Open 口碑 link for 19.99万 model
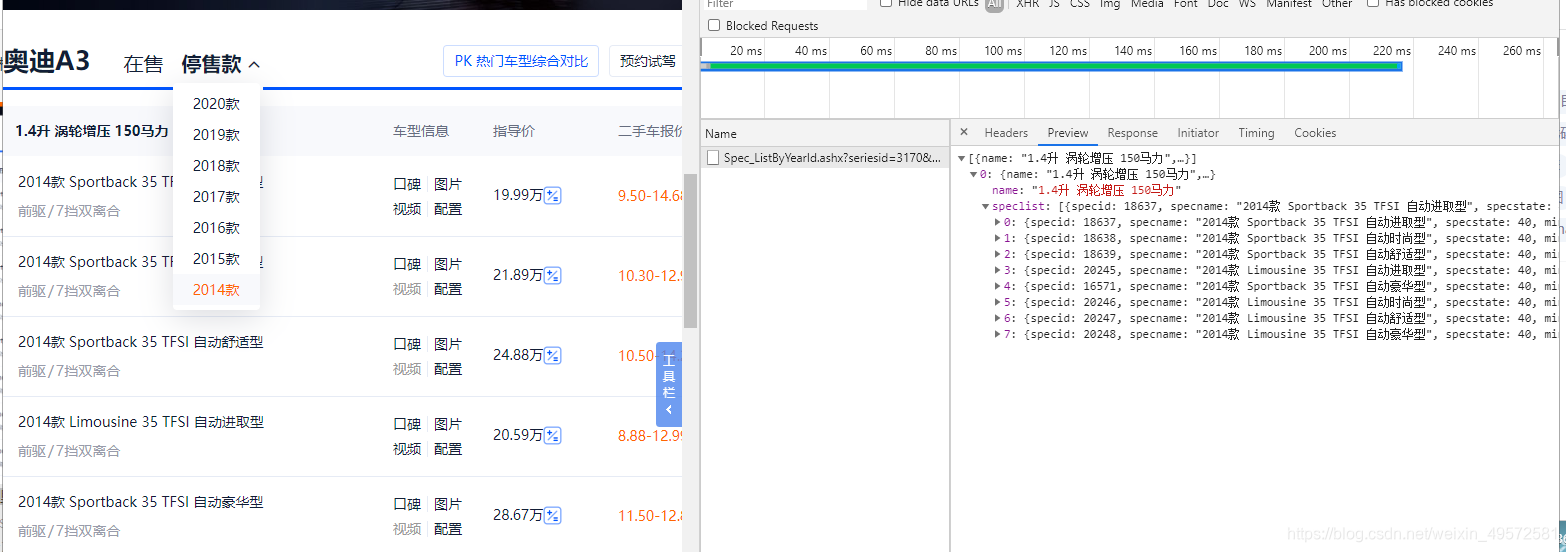The width and height of the screenshot is (1566, 552). click(407, 184)
